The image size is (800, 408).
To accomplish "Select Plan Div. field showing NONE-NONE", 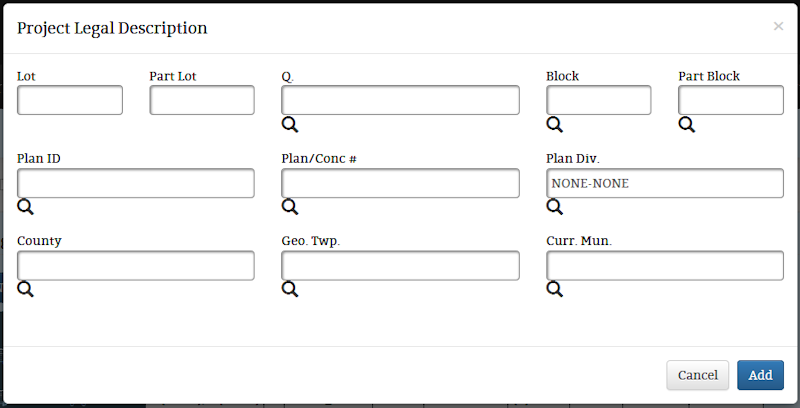I will pos(665,183).
